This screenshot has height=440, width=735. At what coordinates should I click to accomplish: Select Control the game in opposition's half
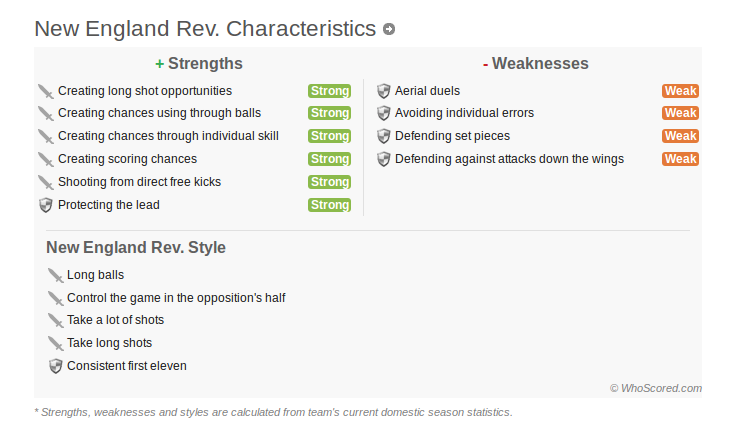176,298
